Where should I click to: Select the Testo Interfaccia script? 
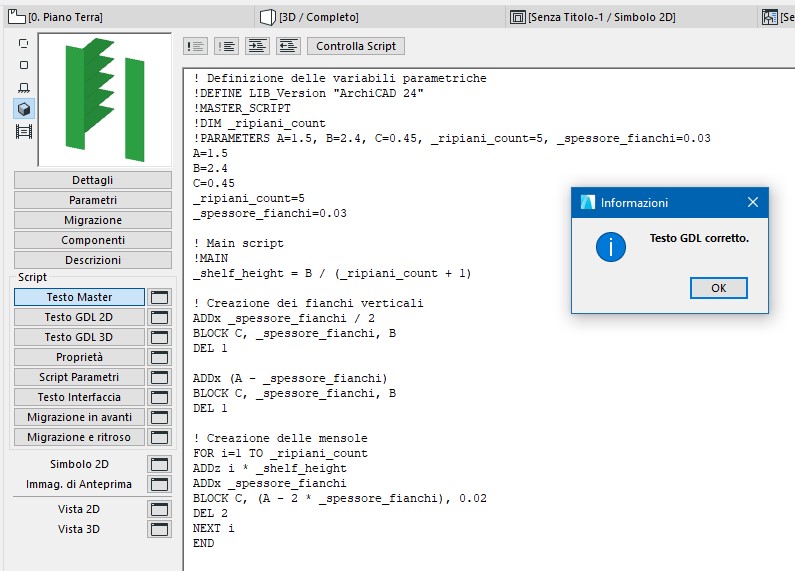tap(79, 397)
